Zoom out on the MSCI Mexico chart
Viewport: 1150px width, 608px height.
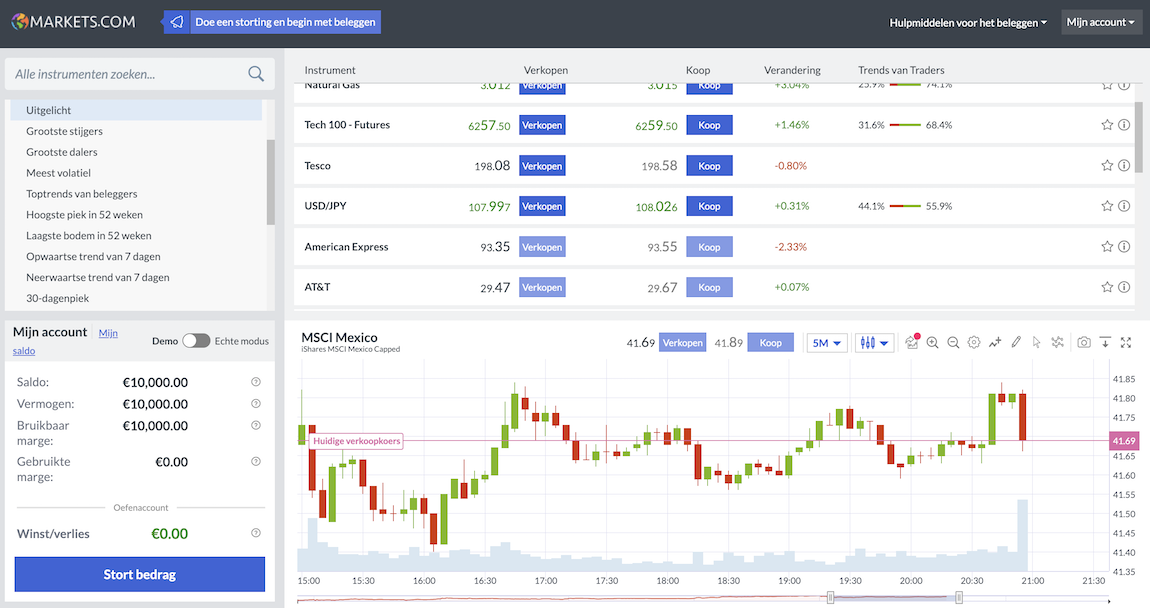(953, 343)
